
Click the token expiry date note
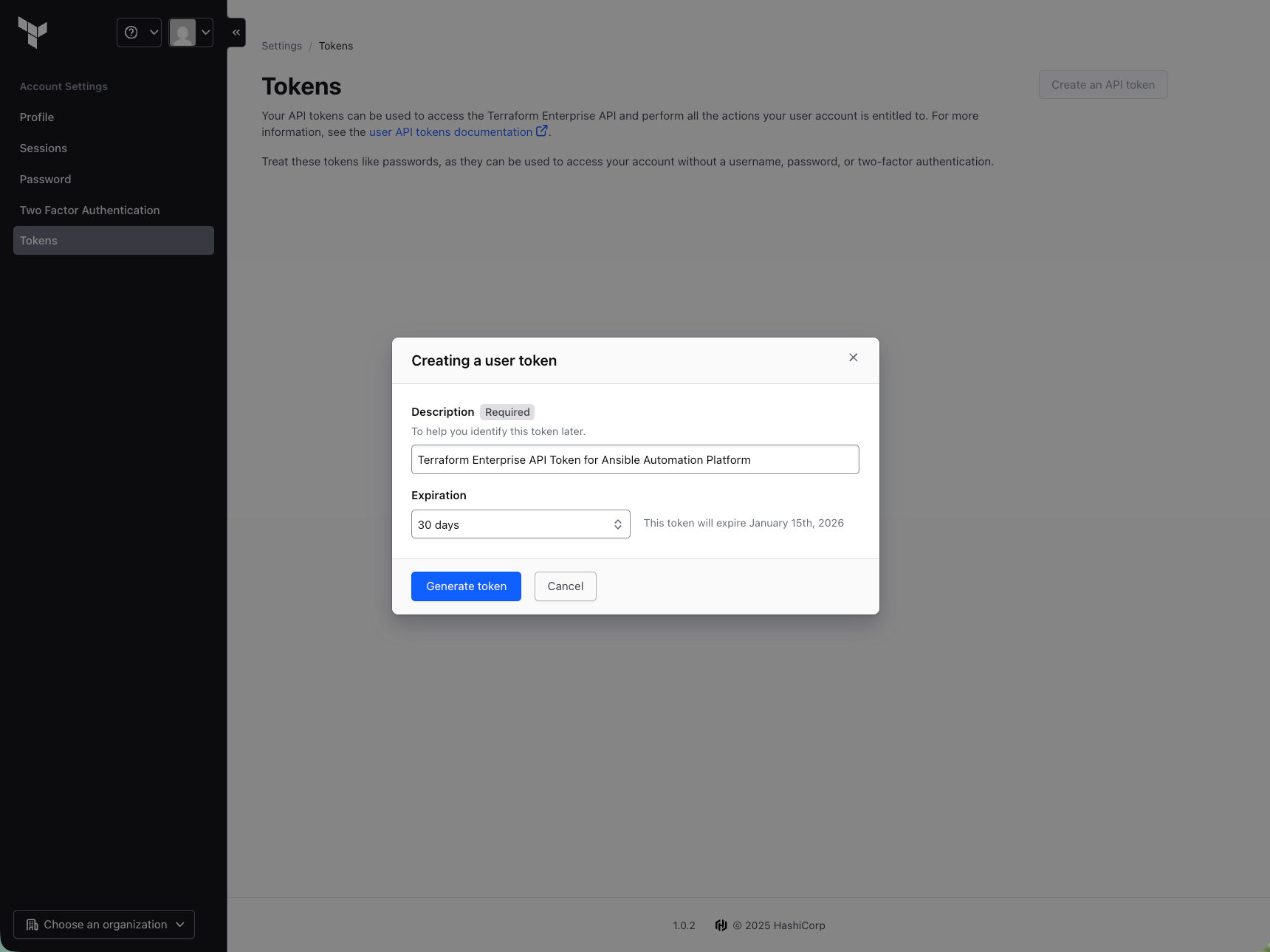pyautogui.click(x=744, y=523)
